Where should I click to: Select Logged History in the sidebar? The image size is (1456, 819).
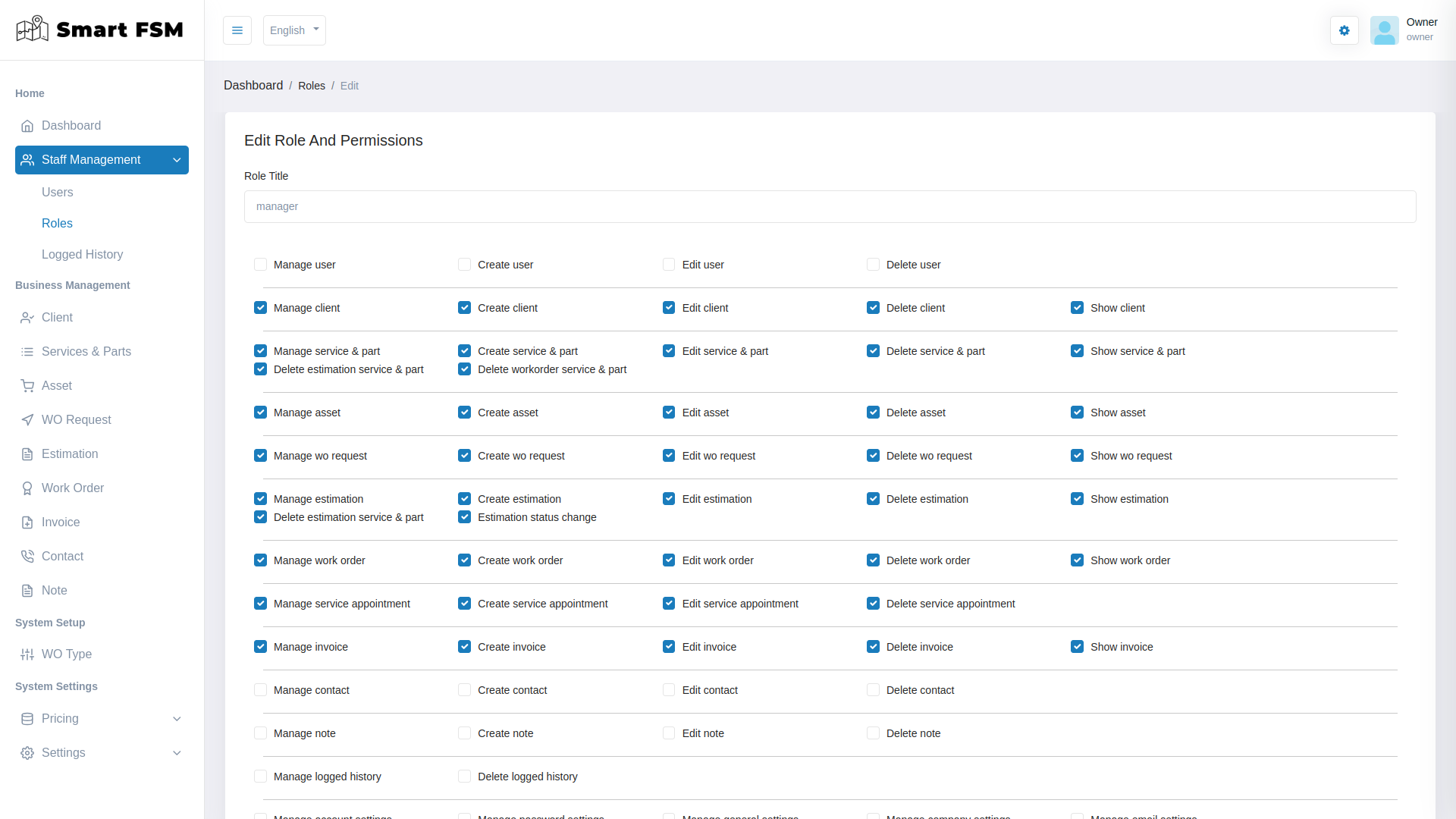point(82,254)
